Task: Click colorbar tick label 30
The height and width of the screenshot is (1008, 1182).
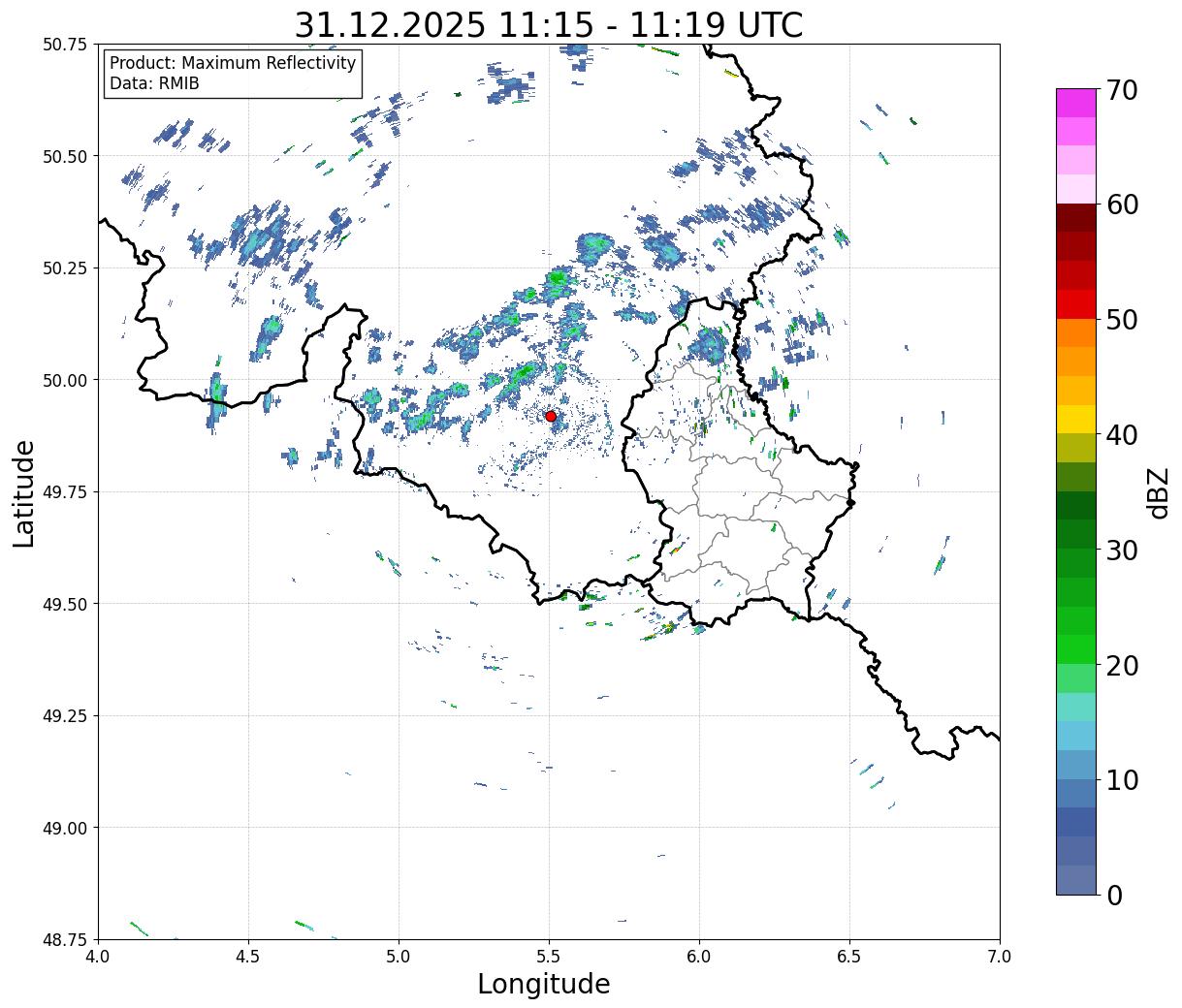Action: tap(1123, 551)
